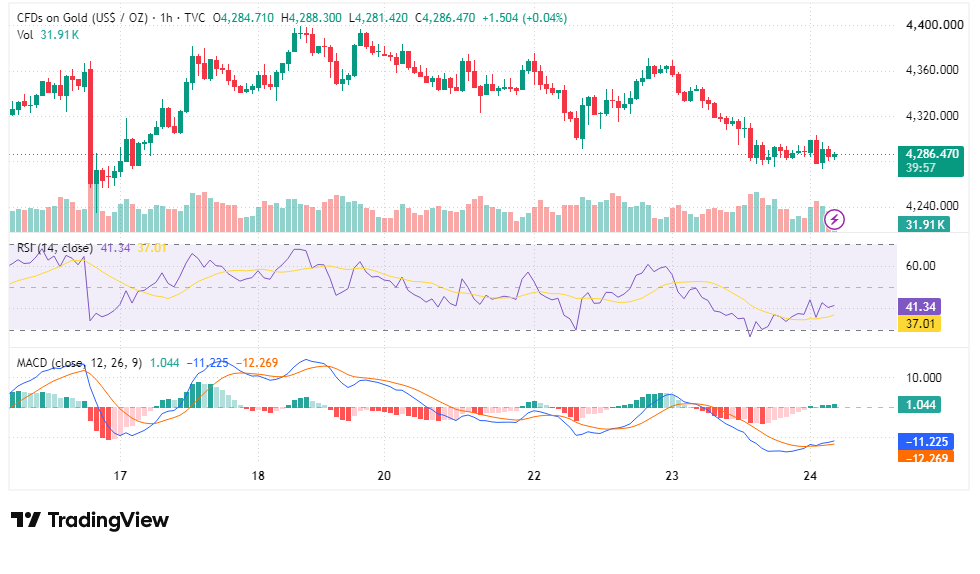Click the green volume tag 31.91K
The height and width of the screenshot is (574, 980).
(x=924, y=224)
